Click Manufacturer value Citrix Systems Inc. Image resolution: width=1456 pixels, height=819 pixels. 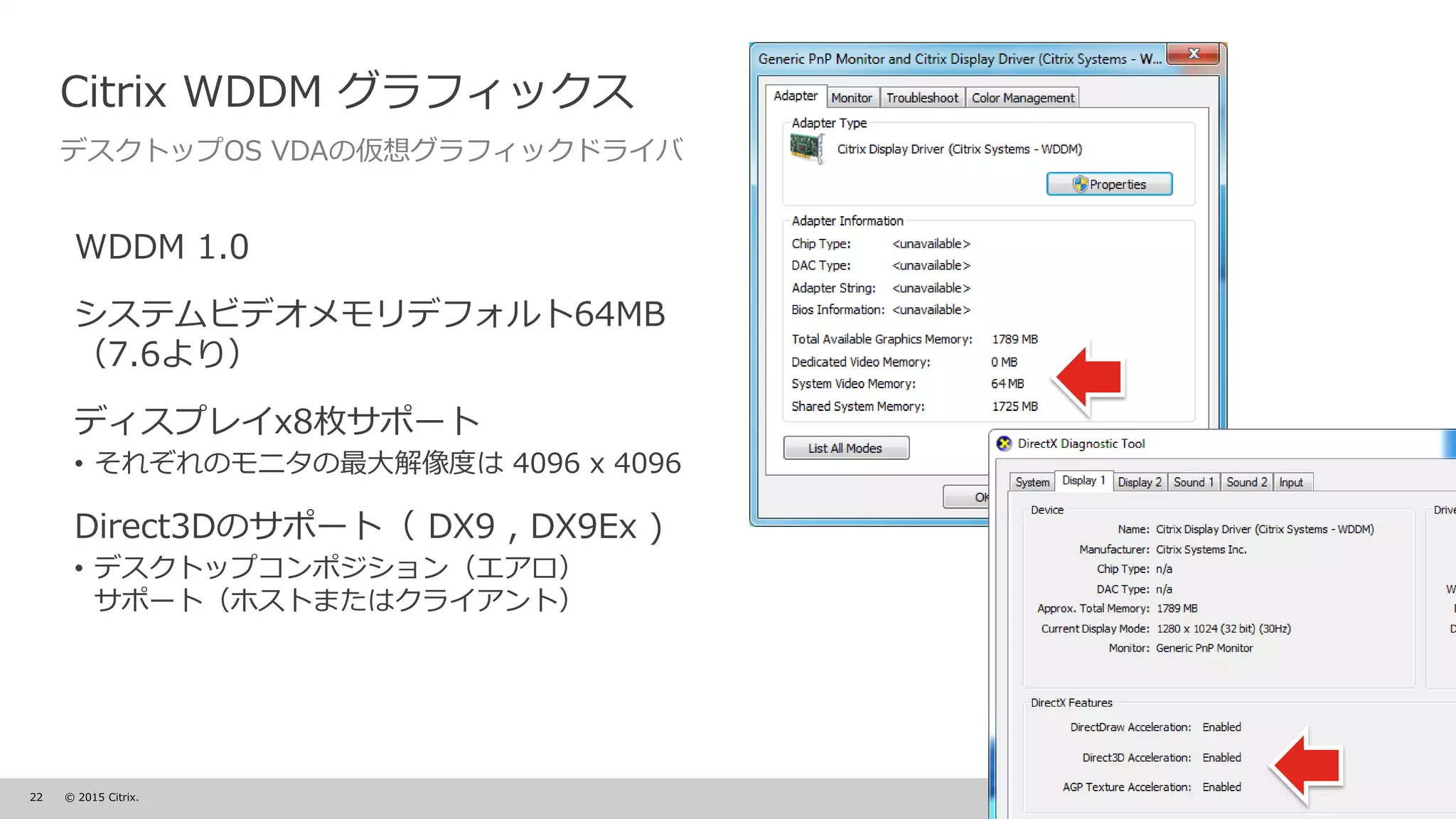(1201, 550)
